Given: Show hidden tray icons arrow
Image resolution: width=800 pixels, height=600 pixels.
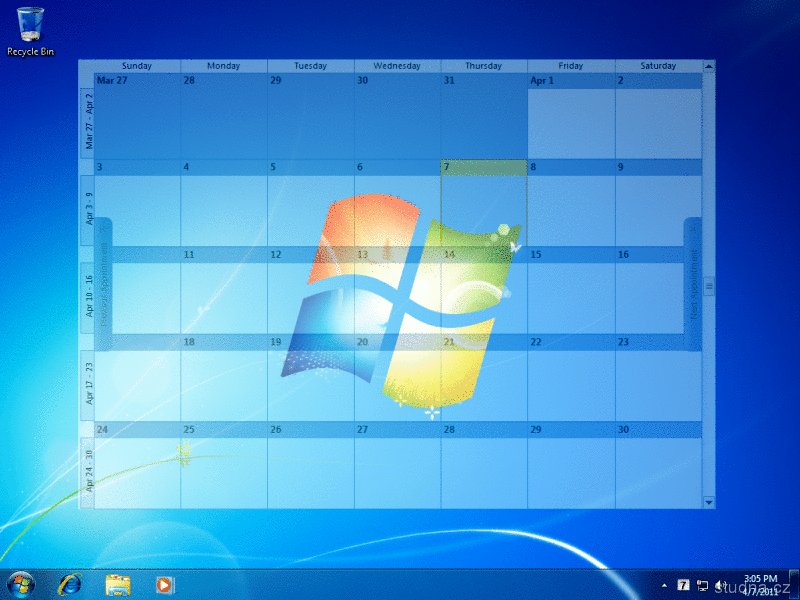Looking at the screenshot, I should coord(665,584).
